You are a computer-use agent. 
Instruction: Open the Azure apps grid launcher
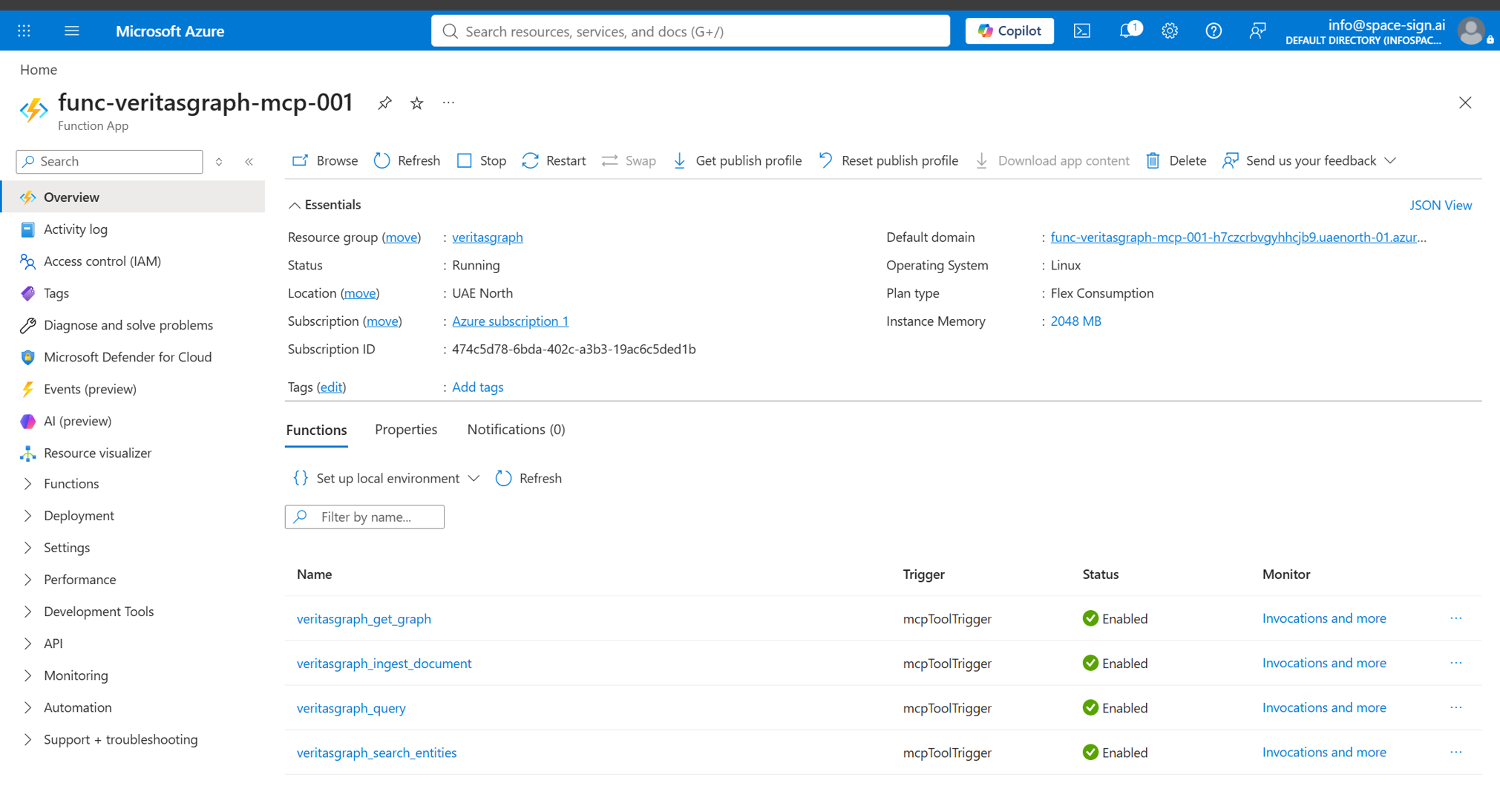pos(24,30)
